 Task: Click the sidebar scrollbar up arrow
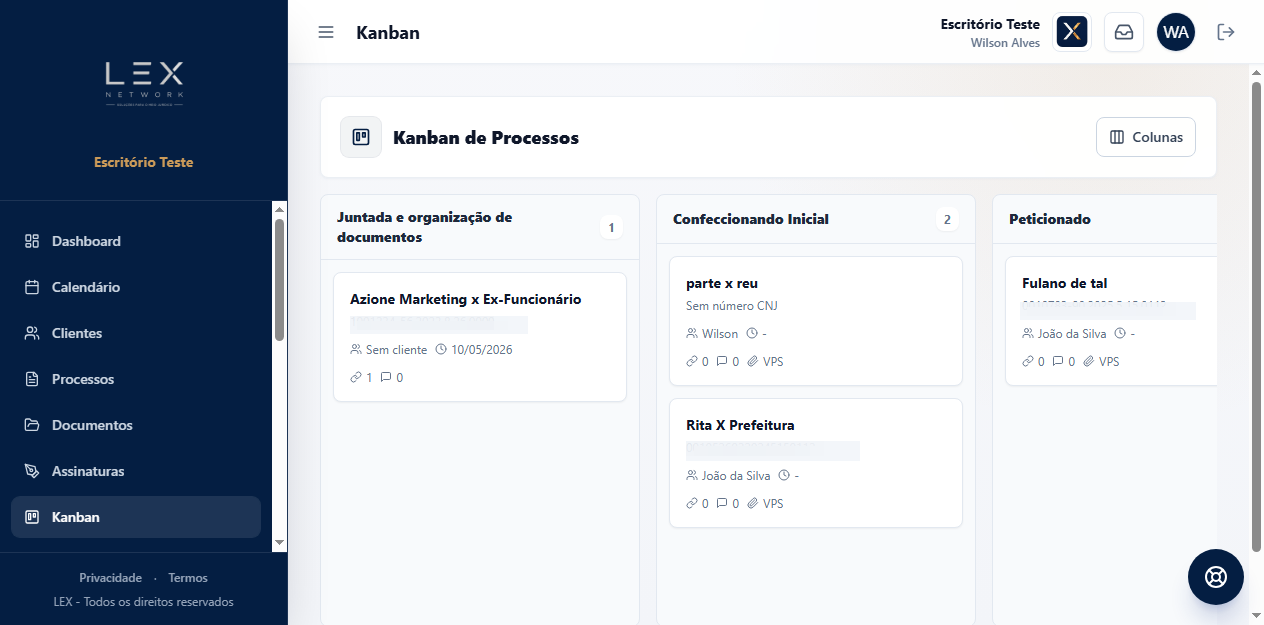click(x=280, y=208)
